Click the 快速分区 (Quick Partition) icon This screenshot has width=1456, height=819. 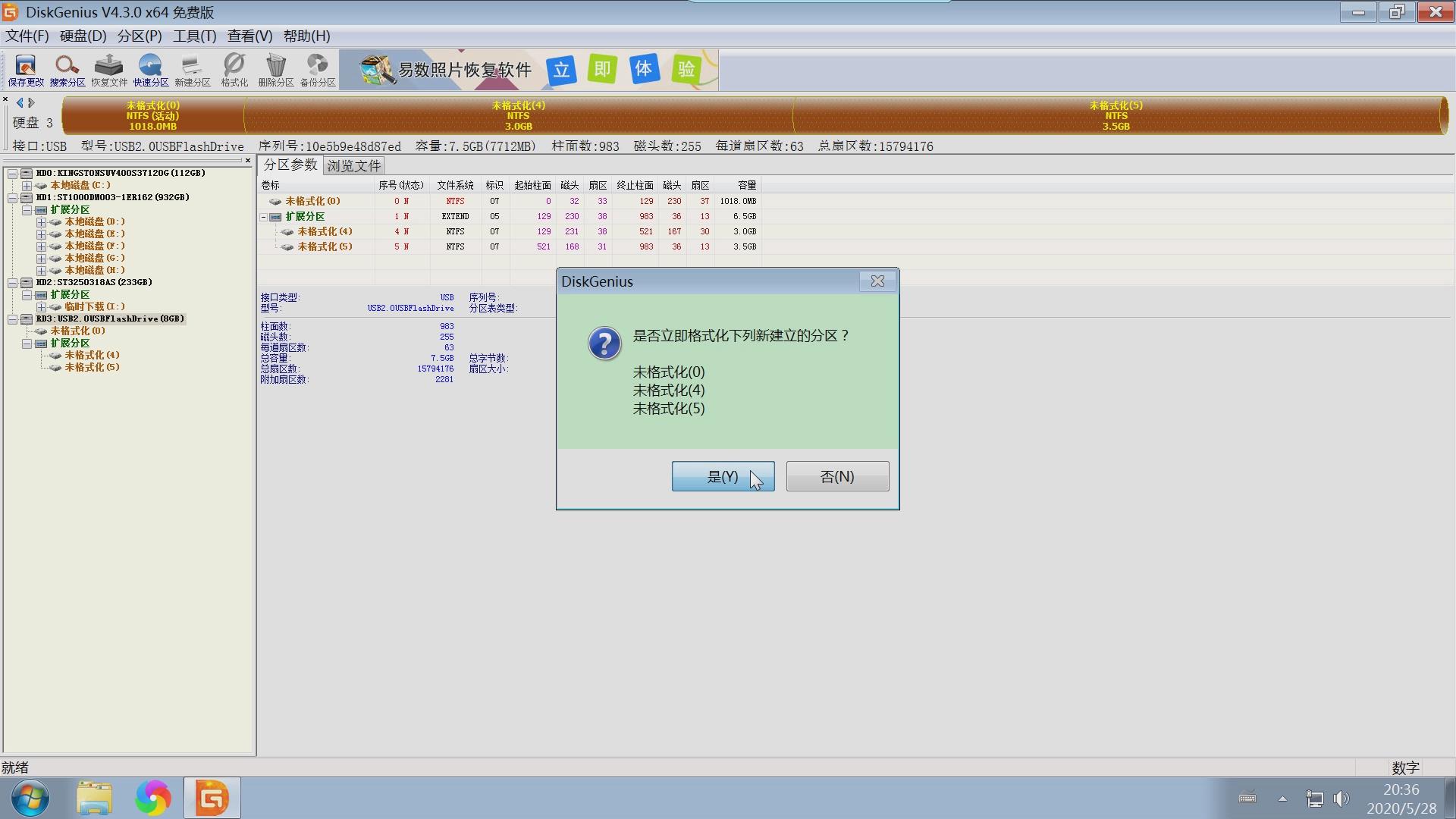pyautogui.click(x=150, y=69)
